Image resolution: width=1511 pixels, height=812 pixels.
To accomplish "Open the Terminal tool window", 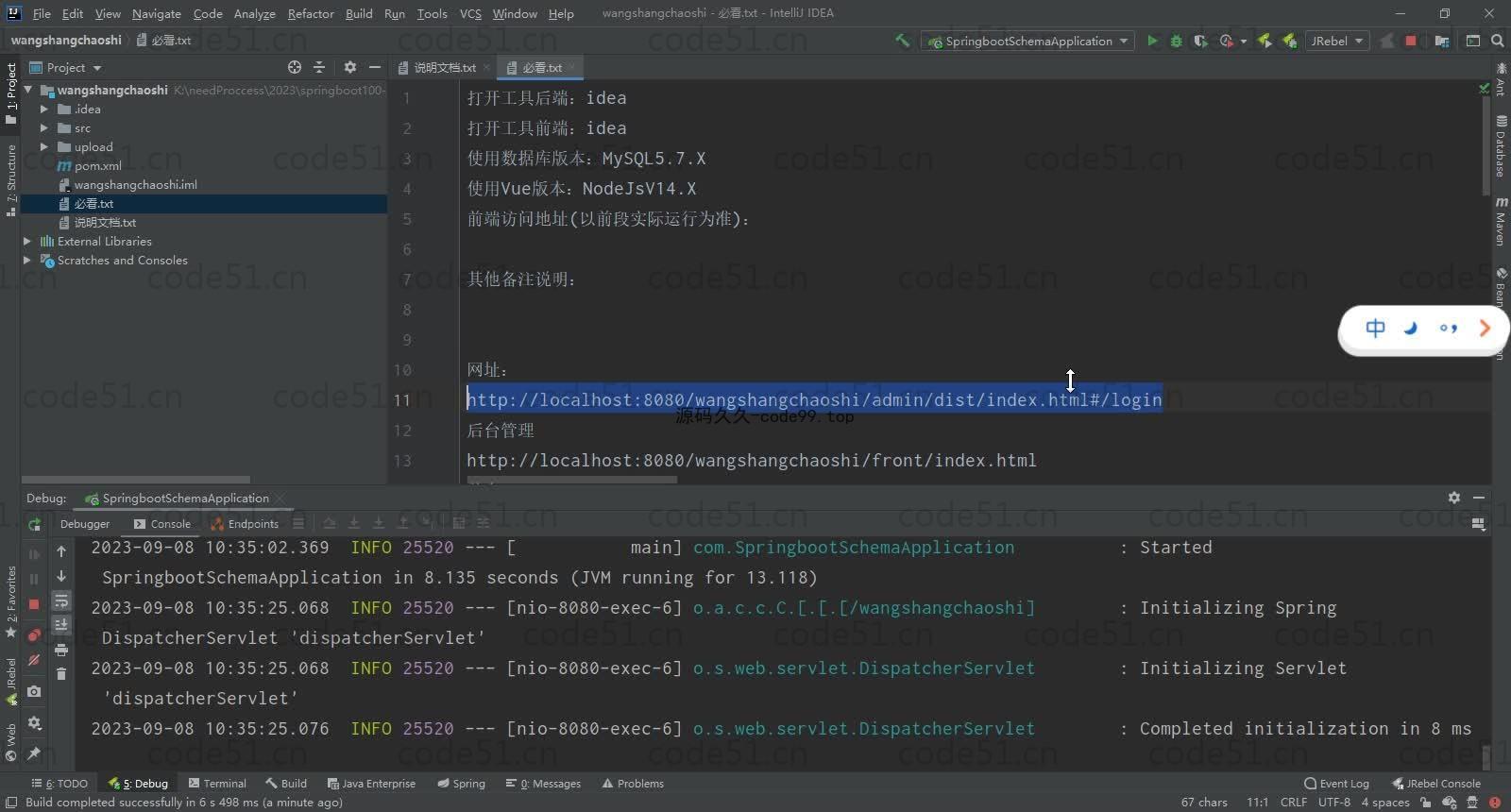I will (217, 784).
